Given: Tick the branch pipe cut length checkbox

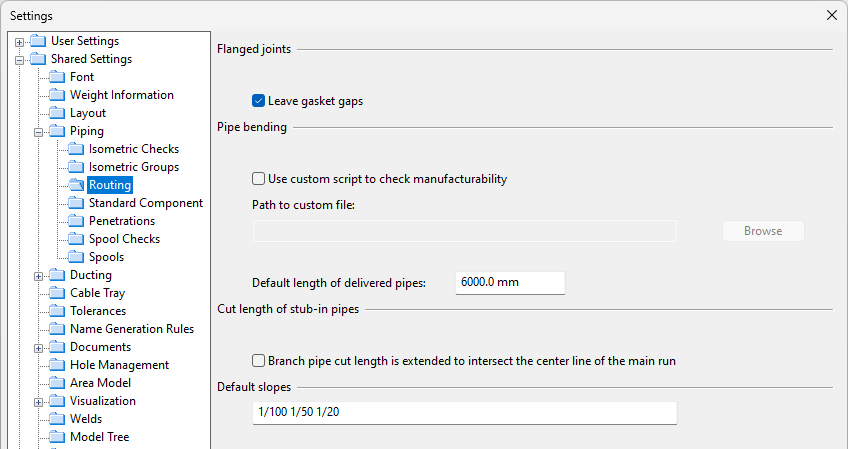Looking at the screenshot, I should tap(259, 360).
